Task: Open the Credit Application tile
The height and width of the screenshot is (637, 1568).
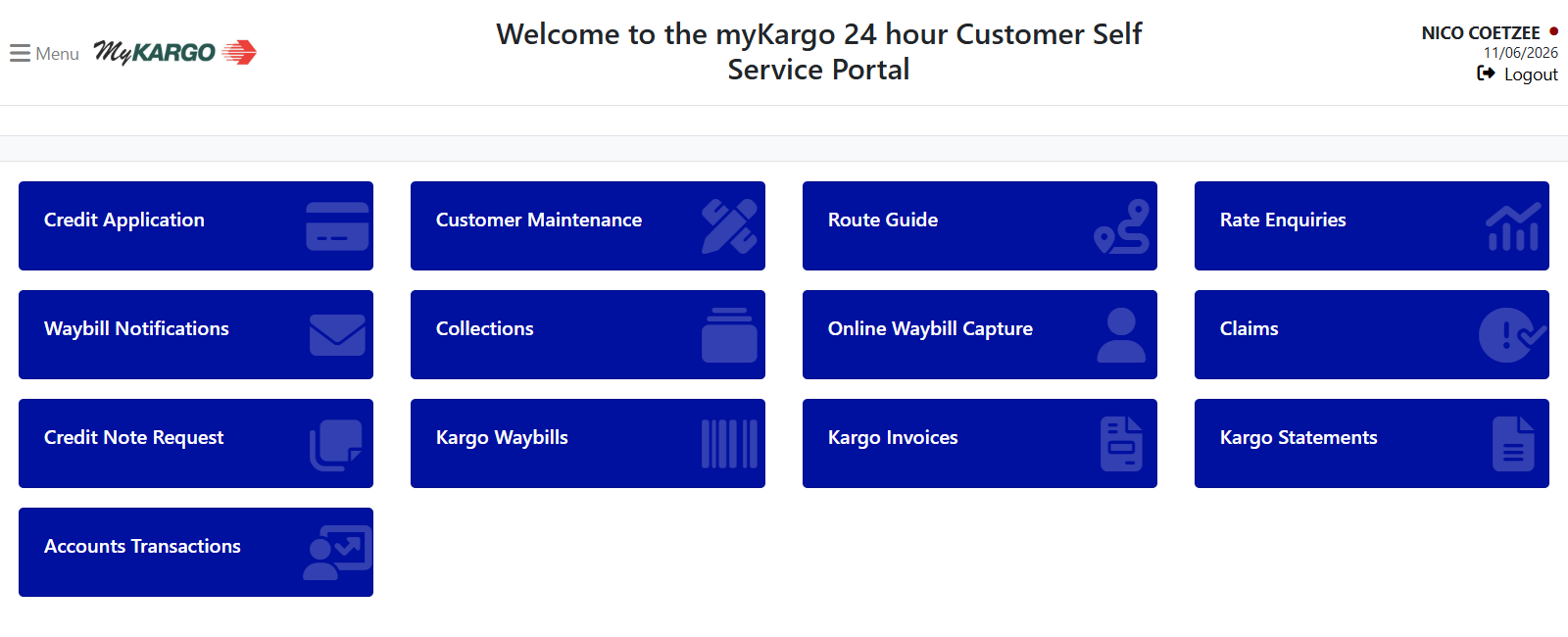Action: pos(196,225)
